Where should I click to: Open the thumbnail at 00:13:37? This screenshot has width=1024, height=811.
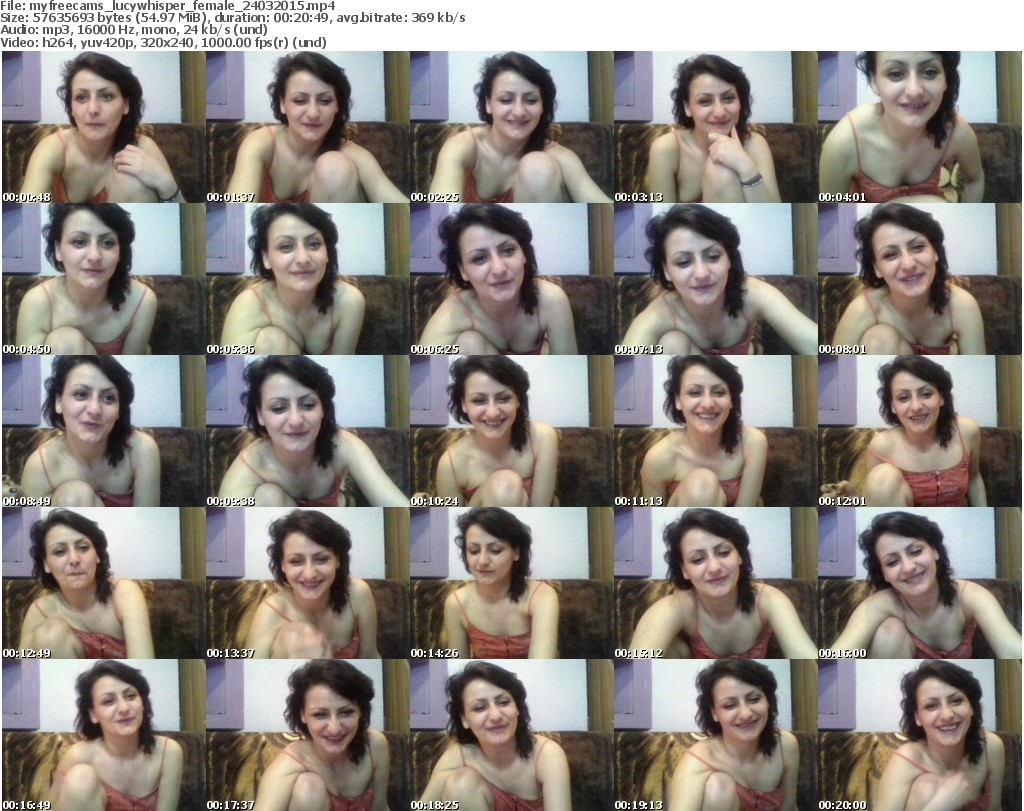click(x=308, y=583)
